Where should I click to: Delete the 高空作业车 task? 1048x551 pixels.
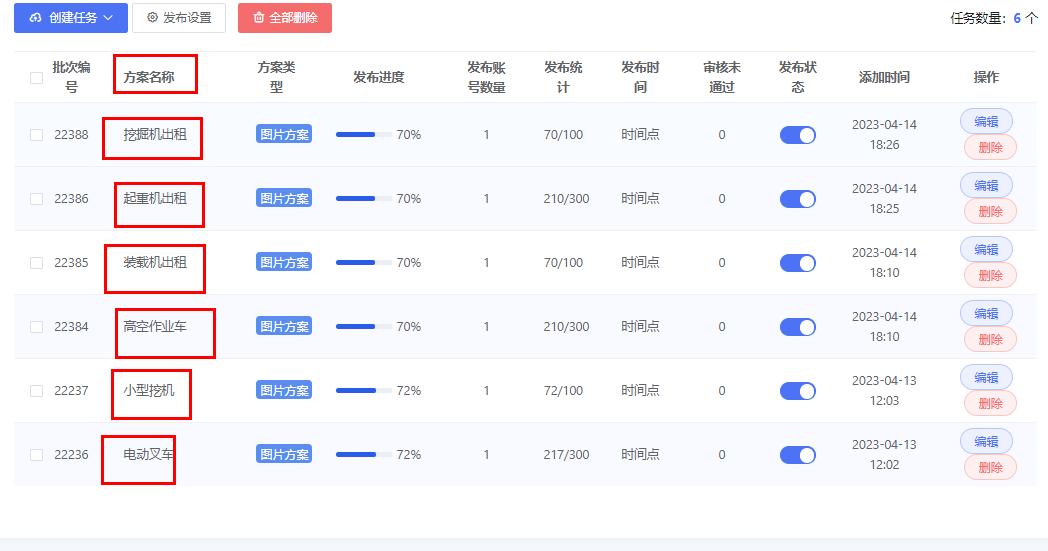click(x=990, y=339)
